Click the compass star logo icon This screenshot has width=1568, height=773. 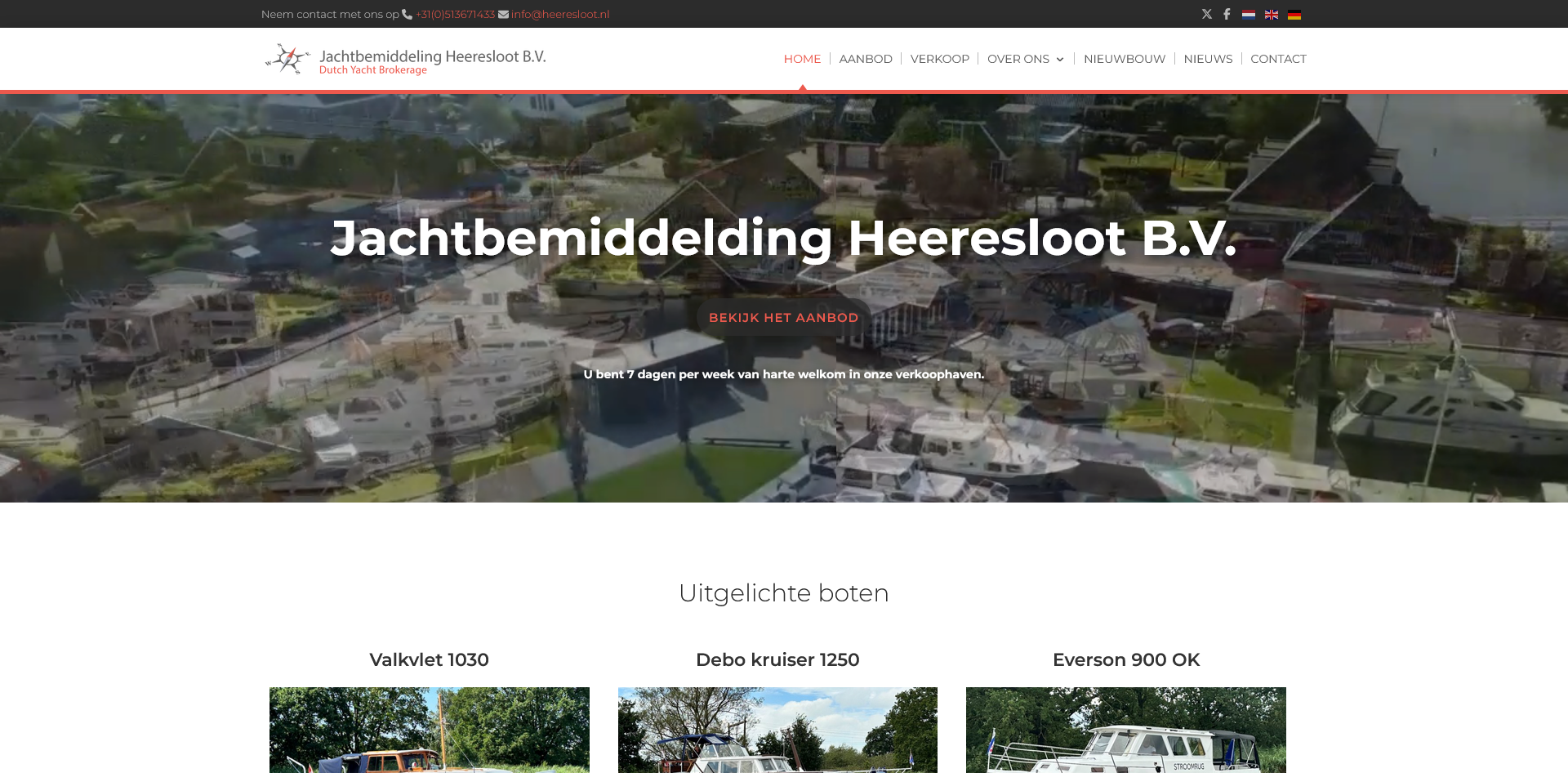[x=287, y=59]
